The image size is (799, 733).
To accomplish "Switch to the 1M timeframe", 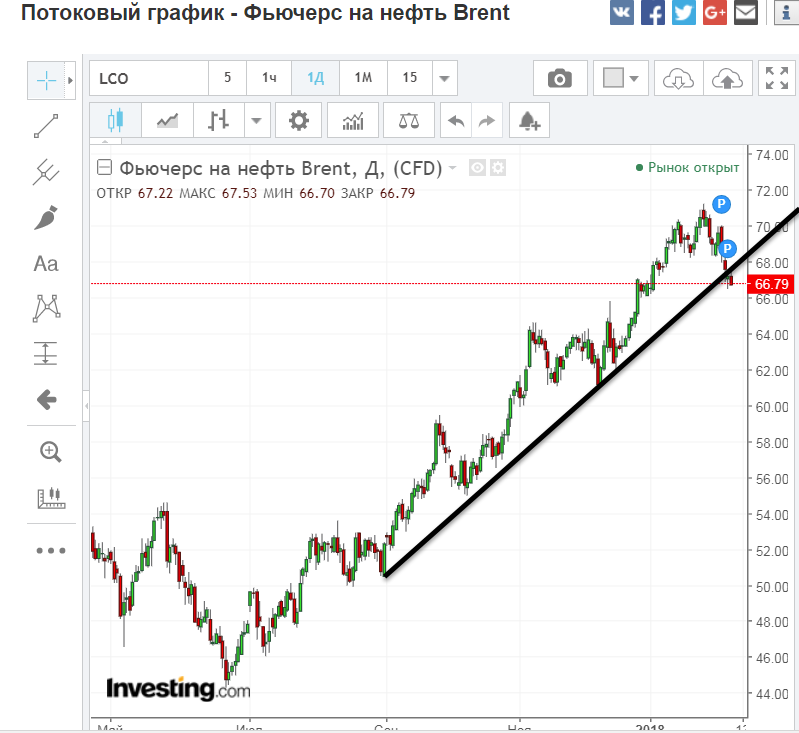I will tap(363, 79).
